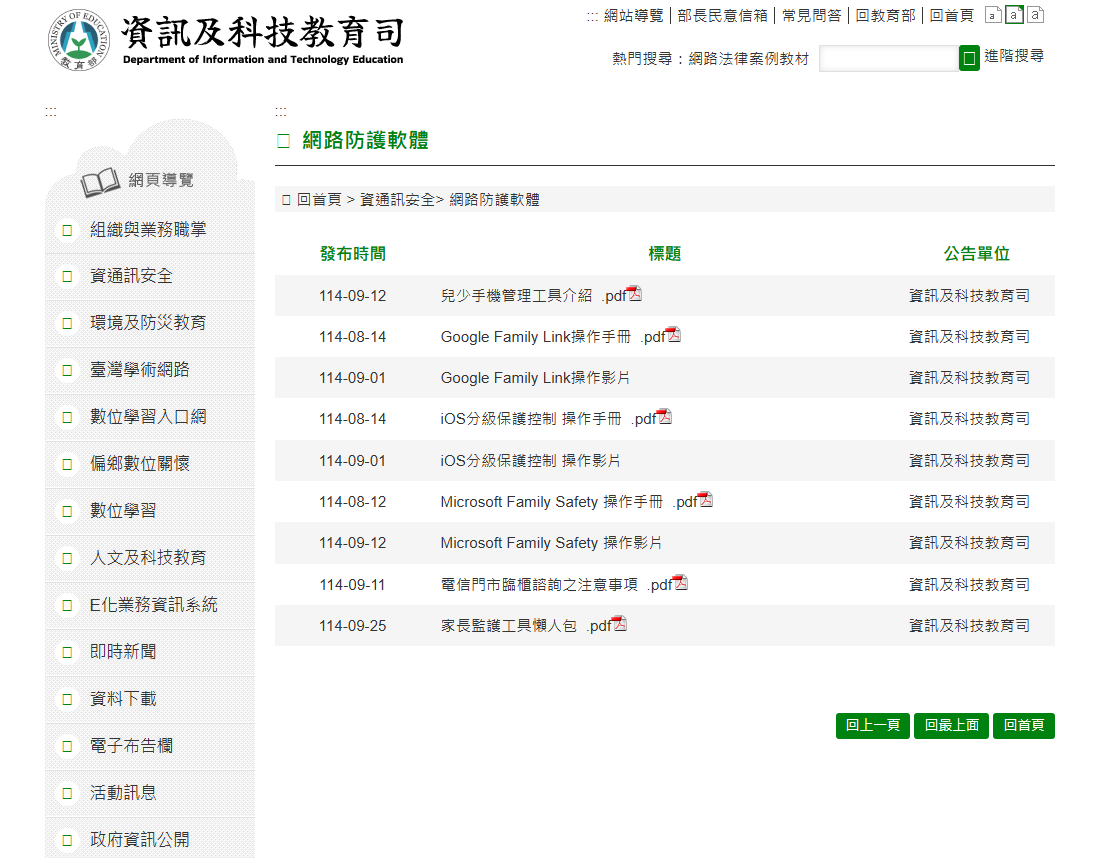Open the Google Family Link操作手冊 PDF icon
The height and width of the screenshot is (858, 1100).
pos(674,334)
